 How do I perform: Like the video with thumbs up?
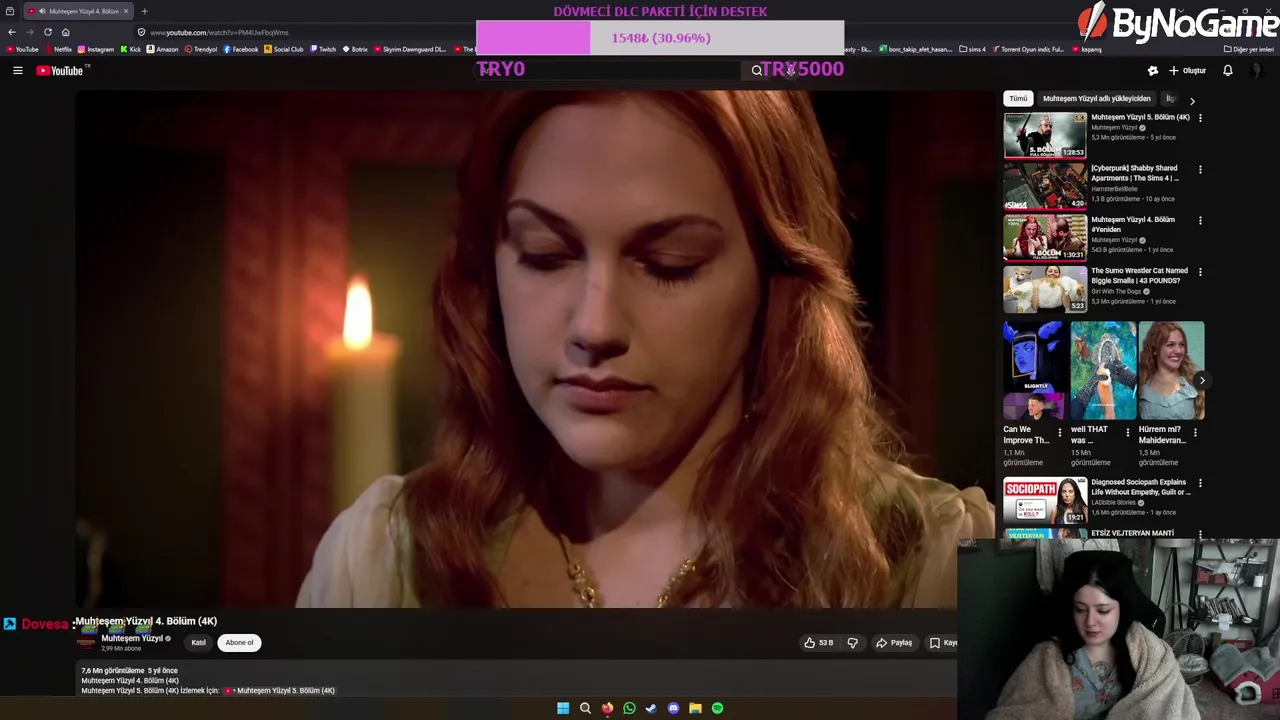pos(817,642)
